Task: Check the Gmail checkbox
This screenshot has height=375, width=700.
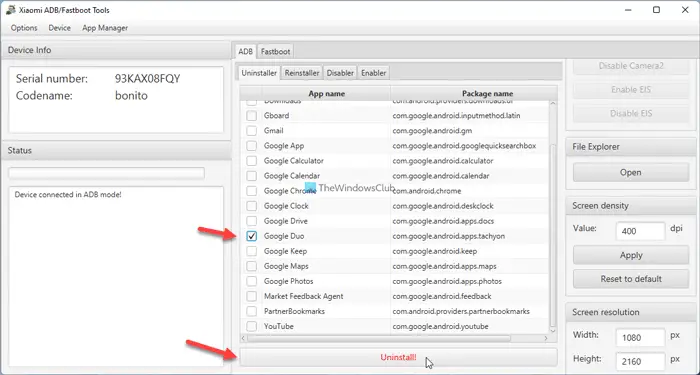Action: 252,131
